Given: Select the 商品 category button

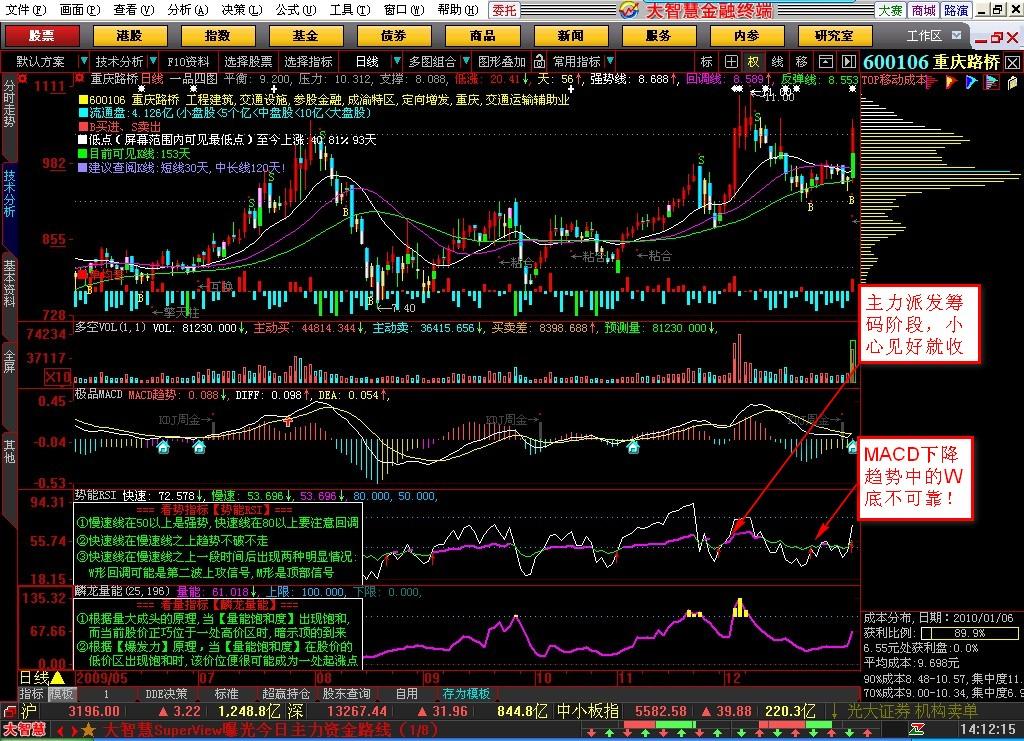Looking at the screenshot, I should (482, 36).
